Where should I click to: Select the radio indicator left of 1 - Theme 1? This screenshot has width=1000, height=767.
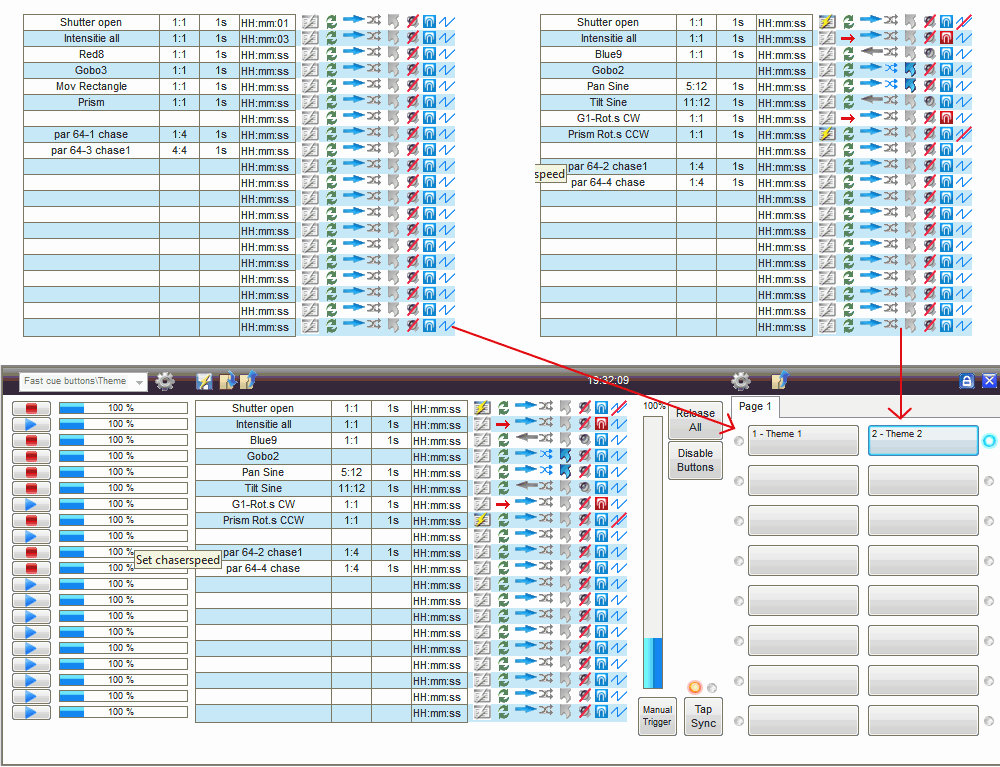tap(739, 441)
